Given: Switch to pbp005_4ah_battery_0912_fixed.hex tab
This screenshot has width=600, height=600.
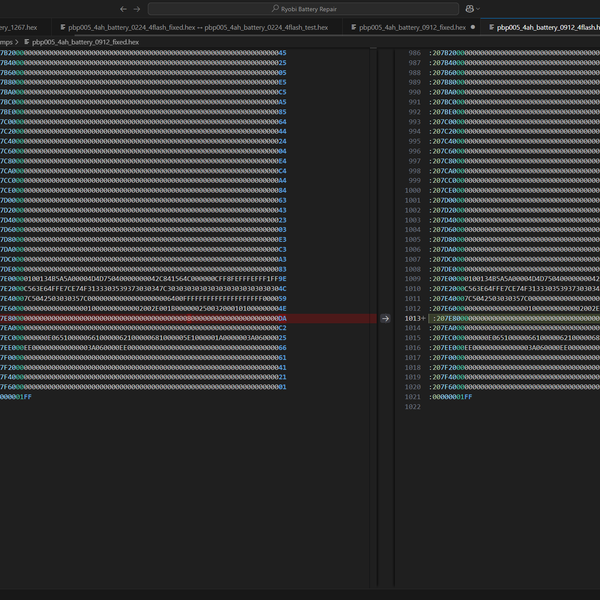Looking at the screenshot, I should [x=412, y=28].
